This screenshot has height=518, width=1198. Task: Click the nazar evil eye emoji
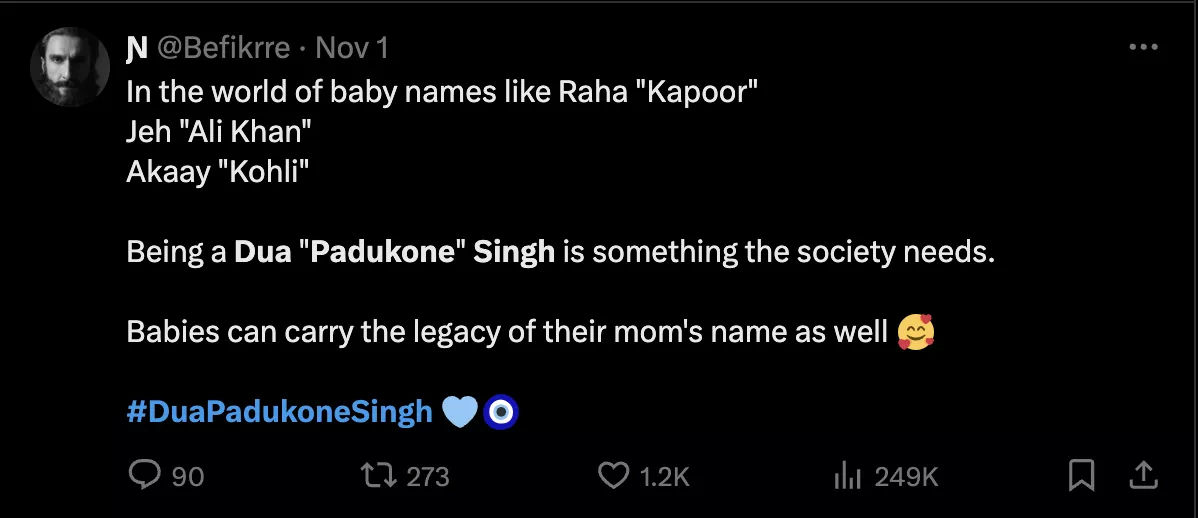click(500, 412)
